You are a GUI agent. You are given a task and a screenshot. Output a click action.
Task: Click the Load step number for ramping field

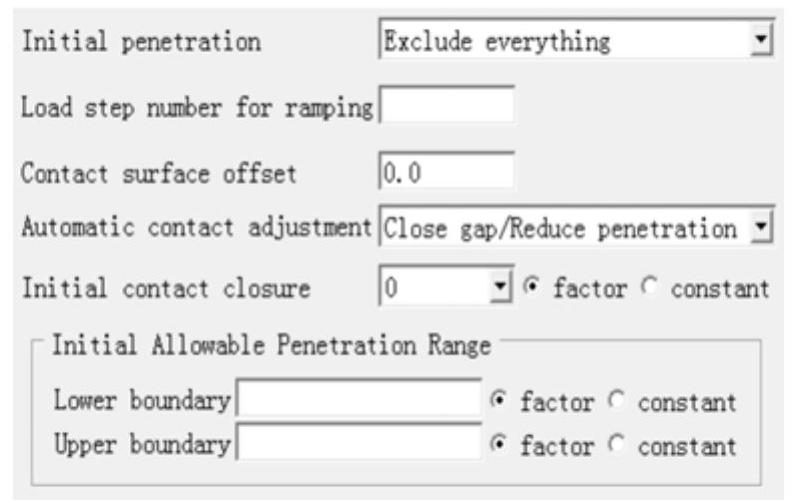[447, 106]
